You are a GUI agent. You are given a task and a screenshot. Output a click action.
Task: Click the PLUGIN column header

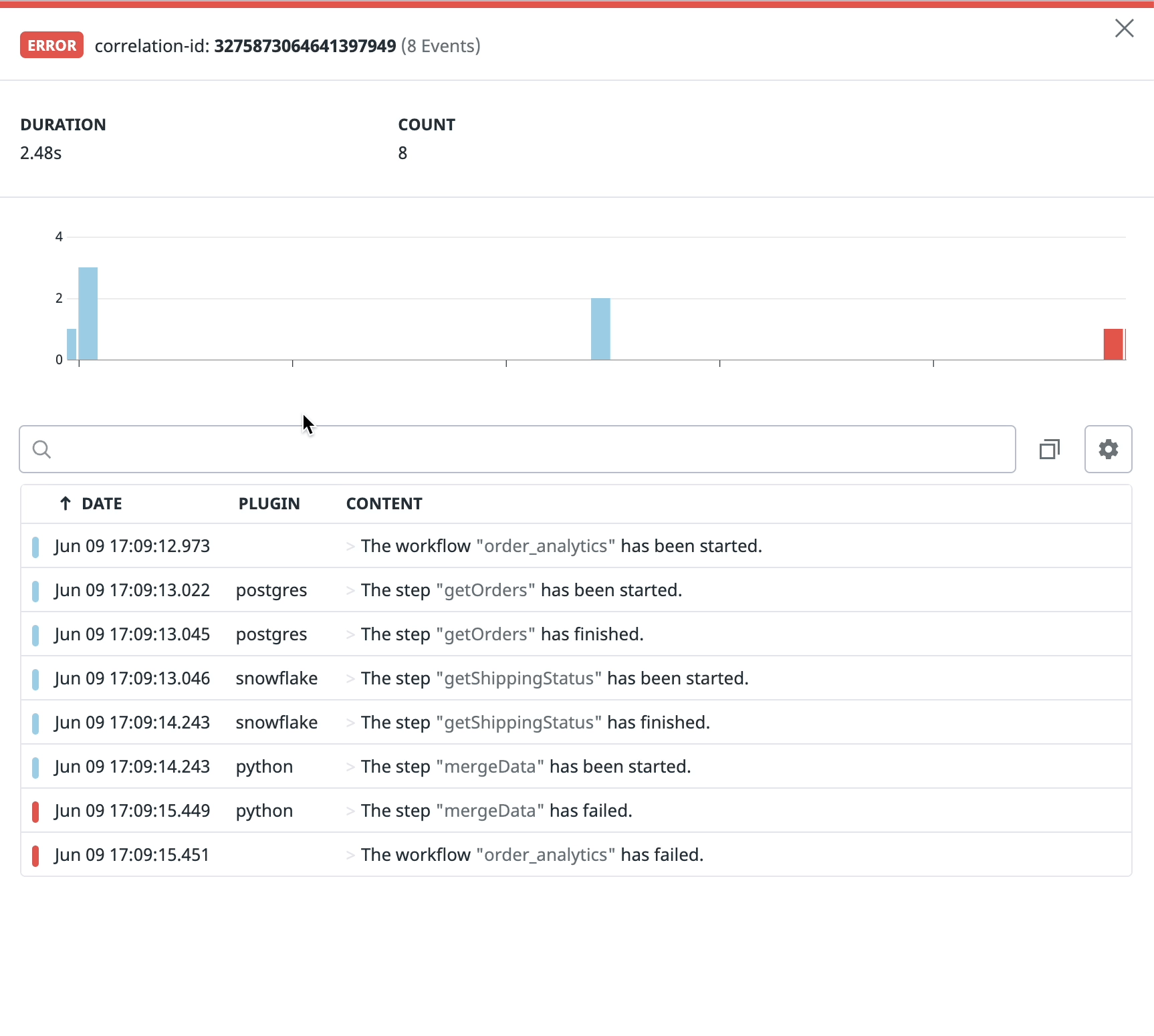[269, 503]
